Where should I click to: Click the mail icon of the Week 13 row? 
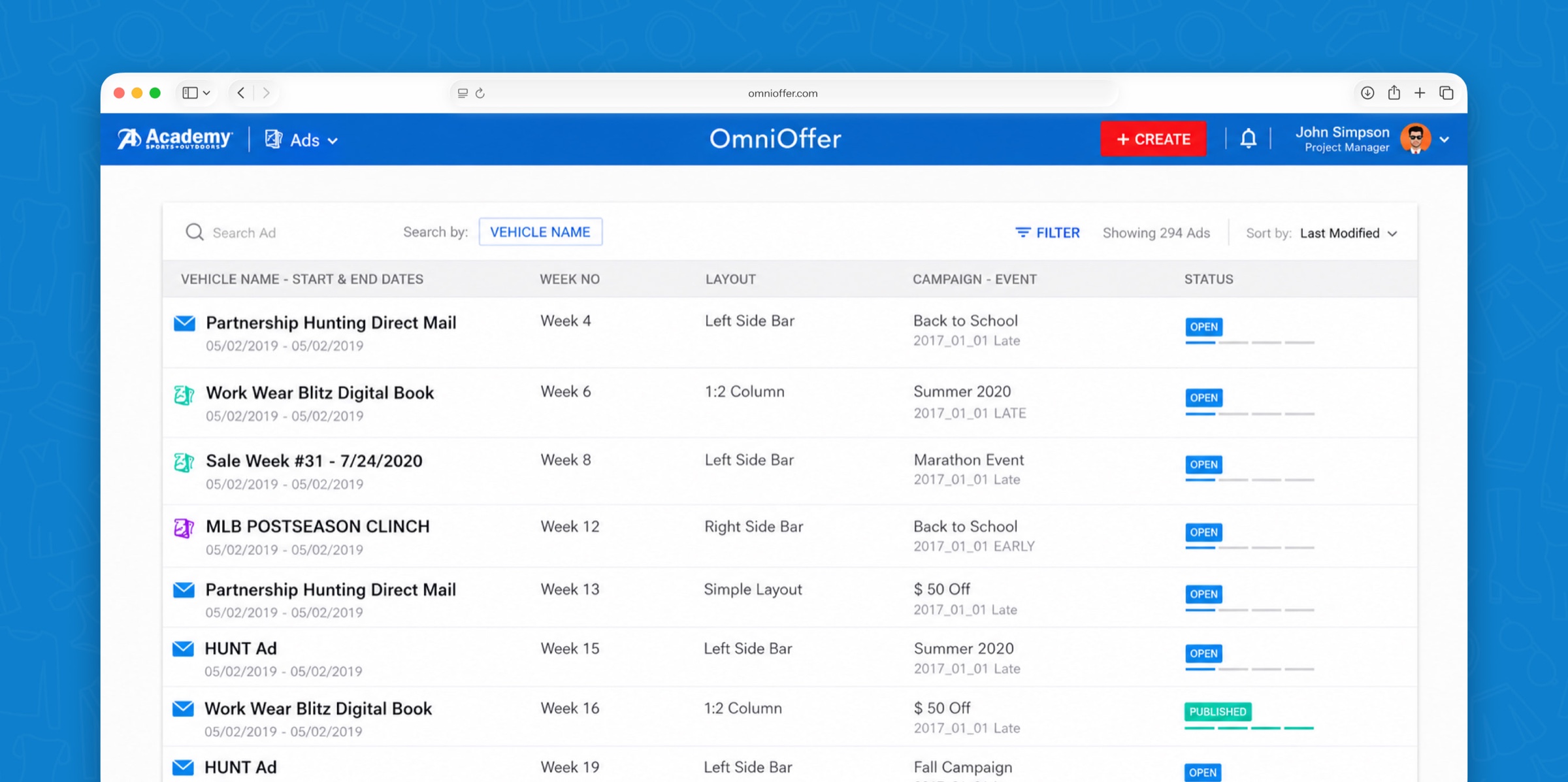184,590
